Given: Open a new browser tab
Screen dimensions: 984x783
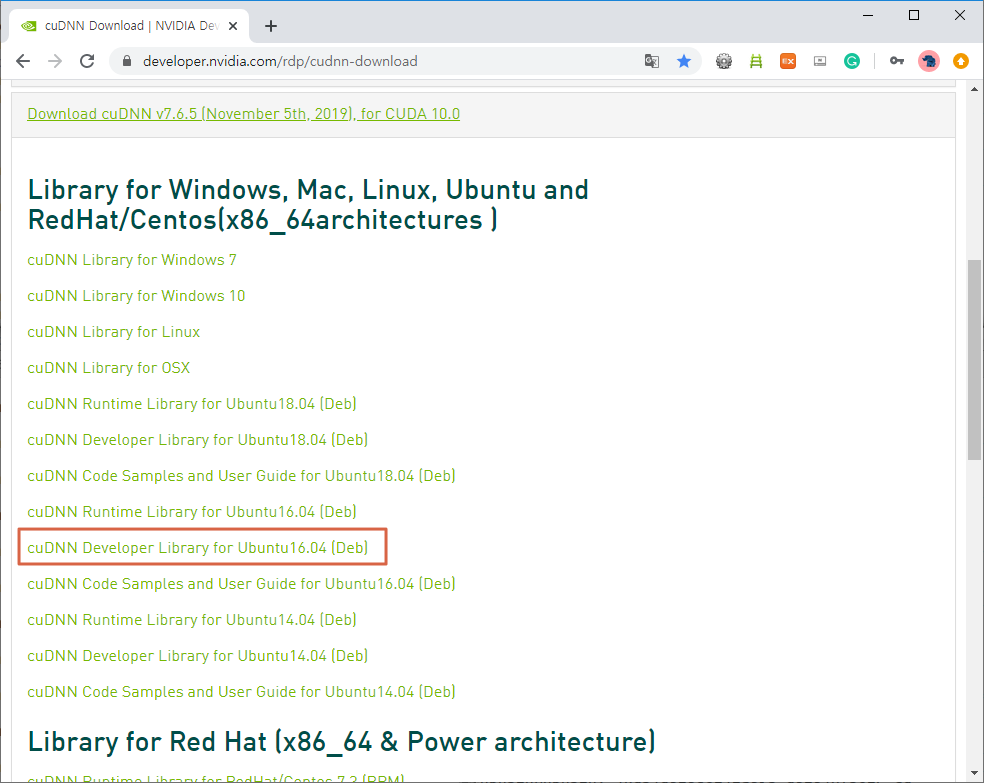Looking at the screenshot, I should point(271,26).
